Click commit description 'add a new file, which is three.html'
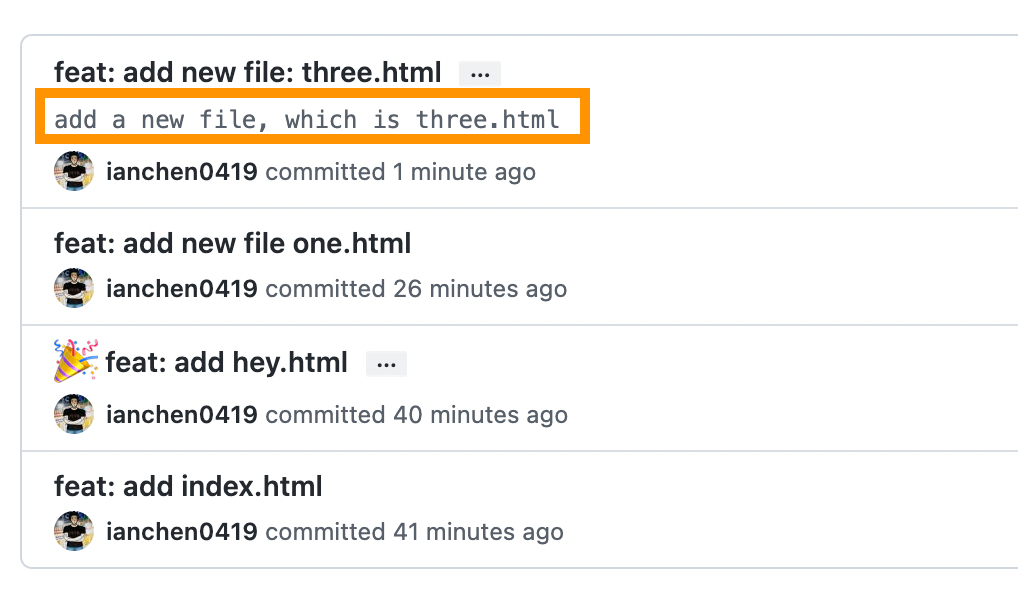This screenshot has width=1018, height=594. [307, 119]
